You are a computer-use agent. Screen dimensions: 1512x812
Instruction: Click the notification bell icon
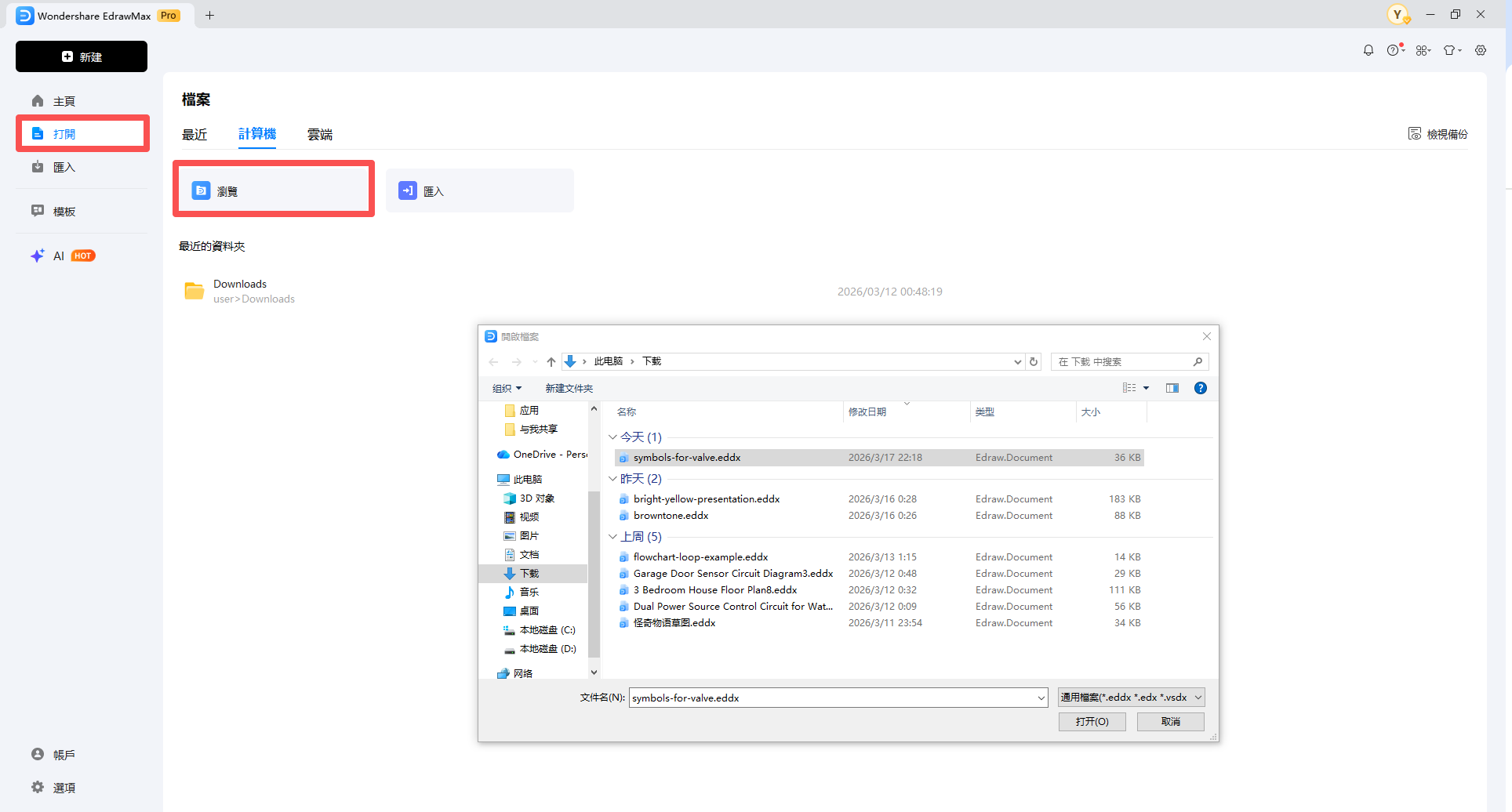pyautogui.click(x=1368, y=50)
